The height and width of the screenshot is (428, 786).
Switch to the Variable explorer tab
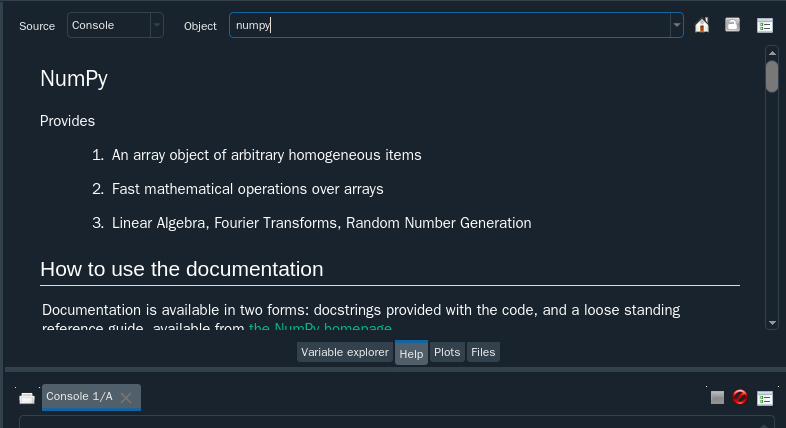coord(345,352)
